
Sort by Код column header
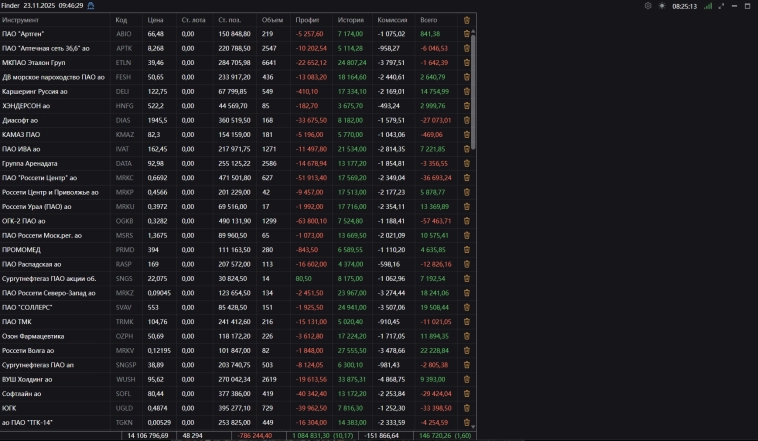click(x=121, y=20)
